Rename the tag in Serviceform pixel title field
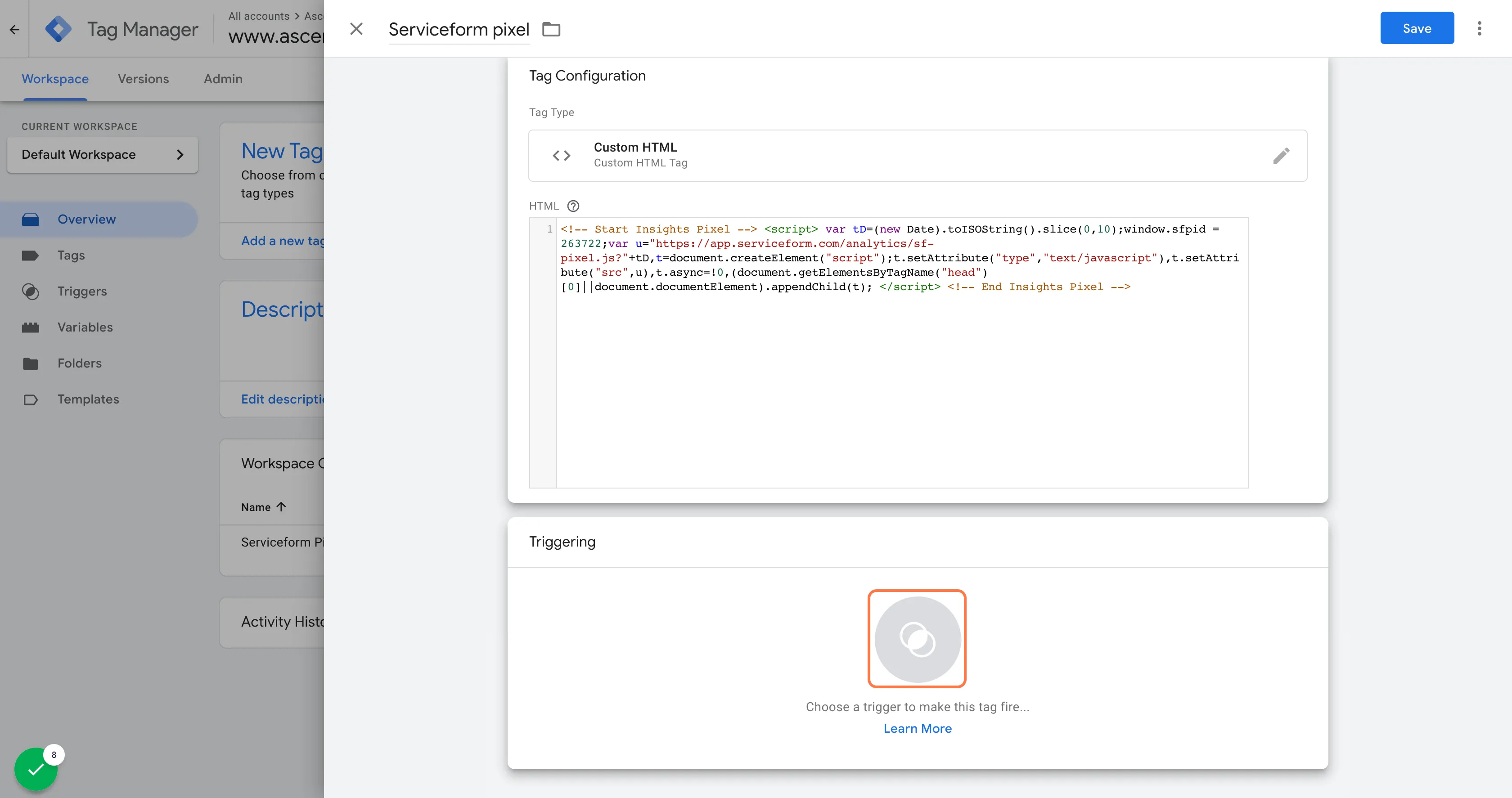This screenshot has width=1512, height=798. 459,29
